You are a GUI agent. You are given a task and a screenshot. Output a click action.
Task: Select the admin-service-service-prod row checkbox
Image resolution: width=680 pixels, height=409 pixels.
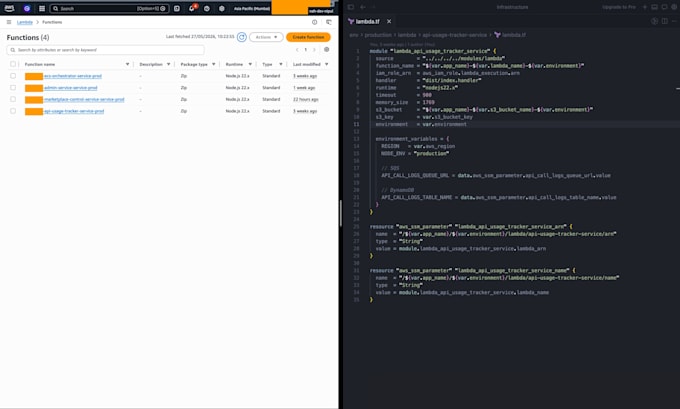(13, 88)
